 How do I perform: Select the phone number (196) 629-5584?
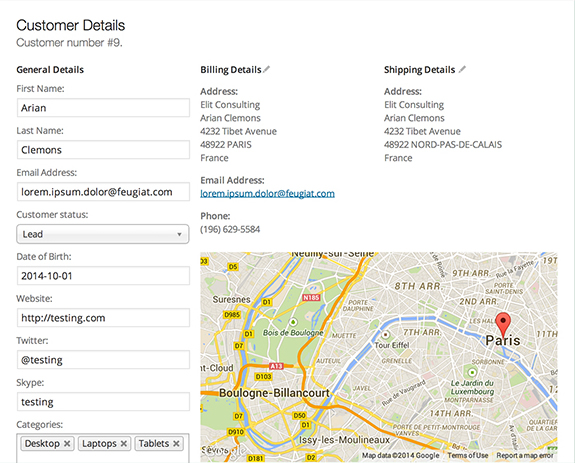(230, 229)
